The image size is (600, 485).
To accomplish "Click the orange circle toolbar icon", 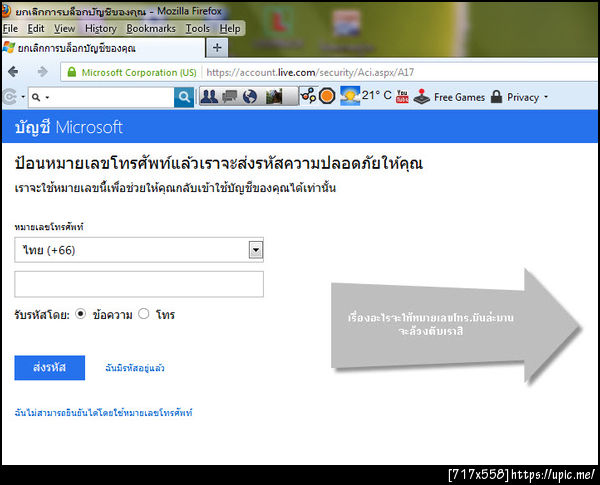I will pyautogui.click(x=327, y=96).
